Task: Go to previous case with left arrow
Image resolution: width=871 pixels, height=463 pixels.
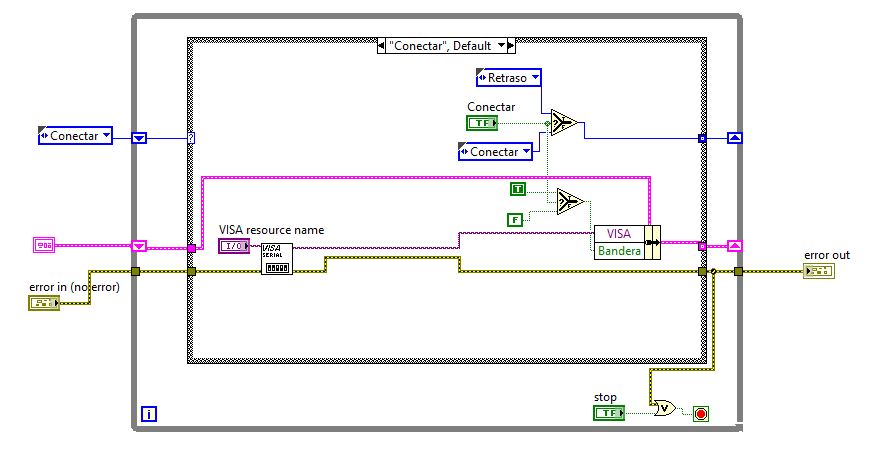Action: pyautogui.click(x=381, y=46)
